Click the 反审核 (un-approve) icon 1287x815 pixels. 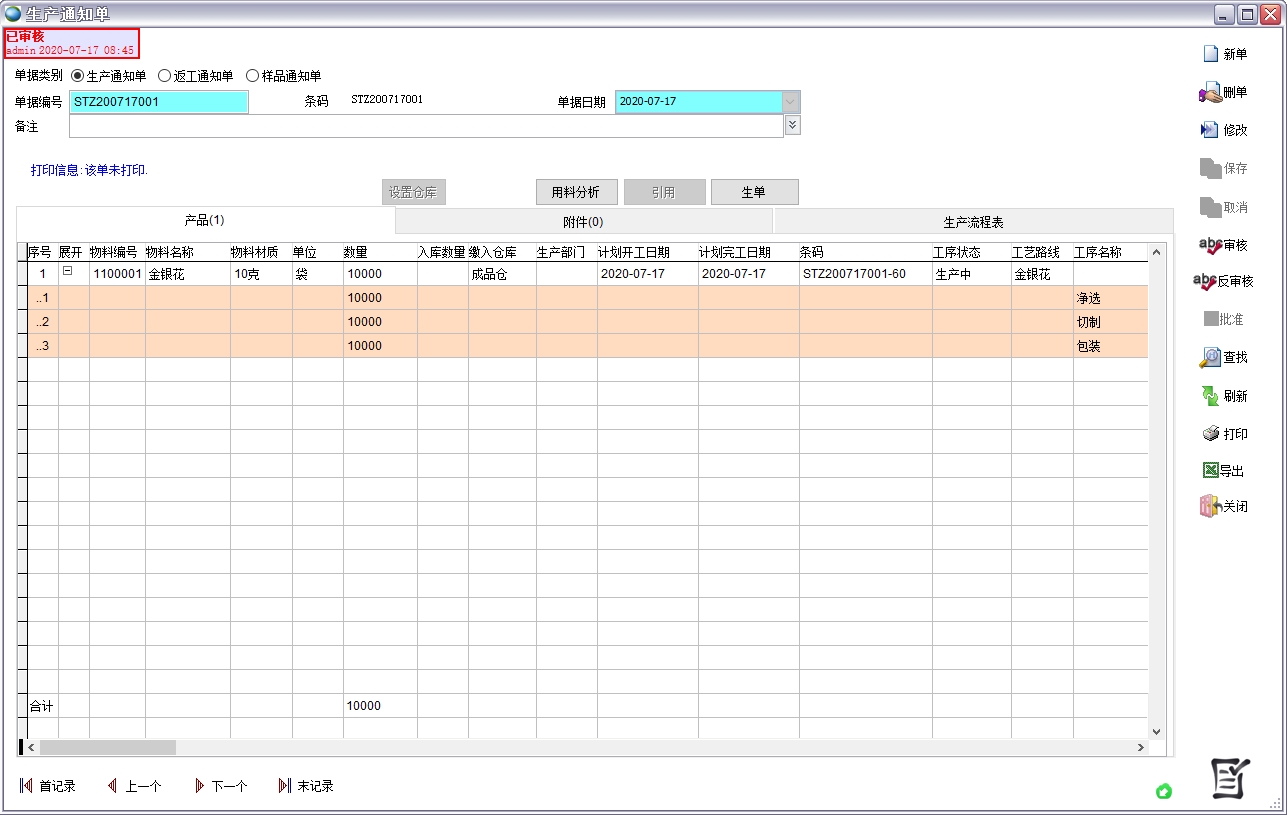coord(1206,282)
